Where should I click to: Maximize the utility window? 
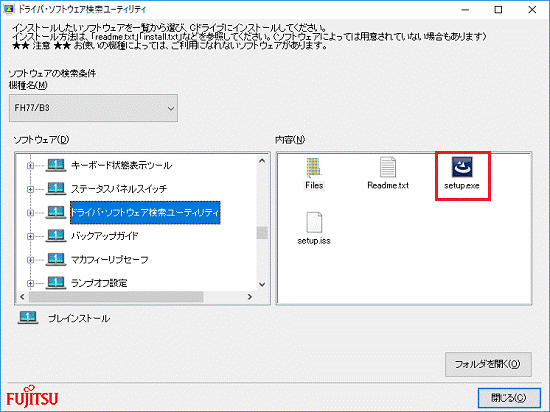click(498, 10)
